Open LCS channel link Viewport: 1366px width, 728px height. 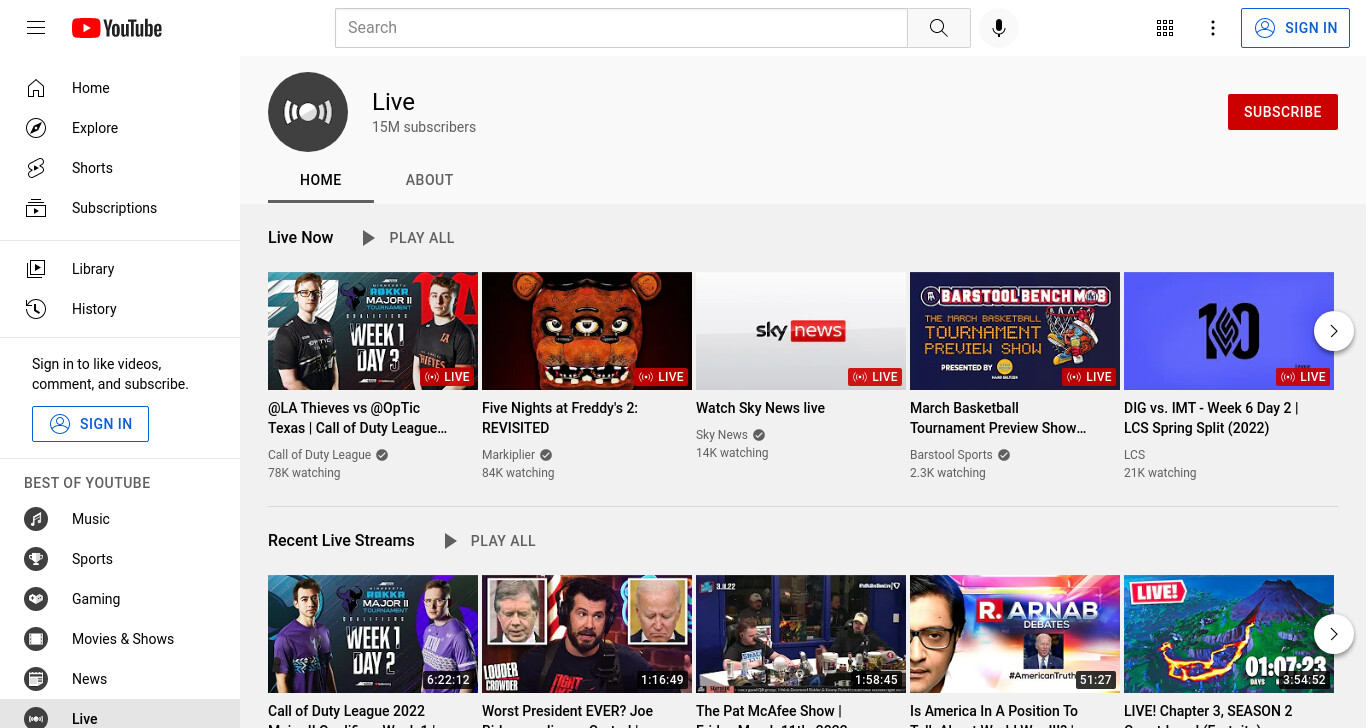pyautogui.click(x=1134, y=455)
